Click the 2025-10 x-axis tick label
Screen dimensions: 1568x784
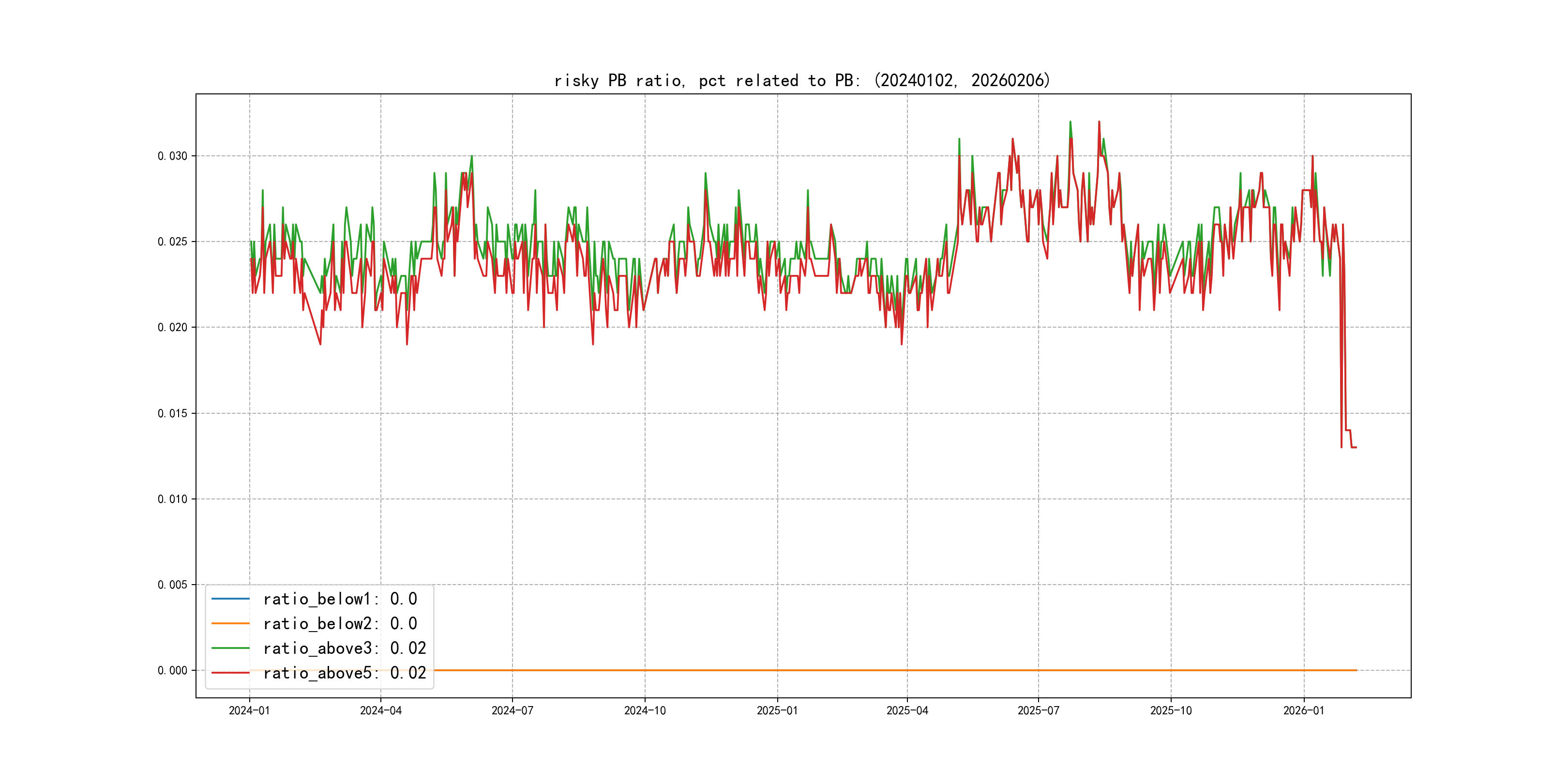tap(1171, 710)
